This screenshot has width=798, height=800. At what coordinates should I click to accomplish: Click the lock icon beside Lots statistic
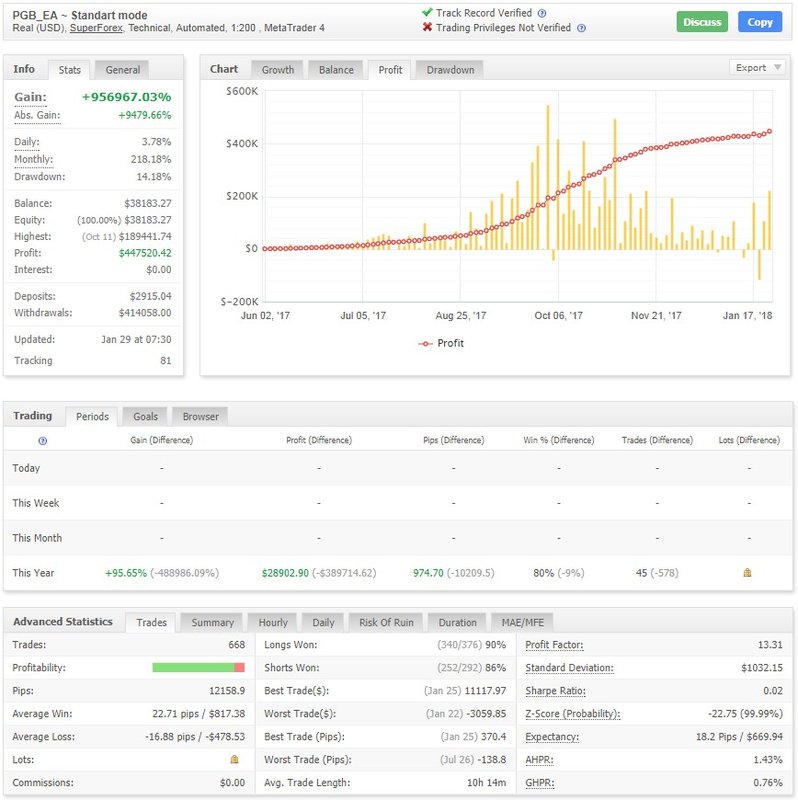tap(234, 759)
